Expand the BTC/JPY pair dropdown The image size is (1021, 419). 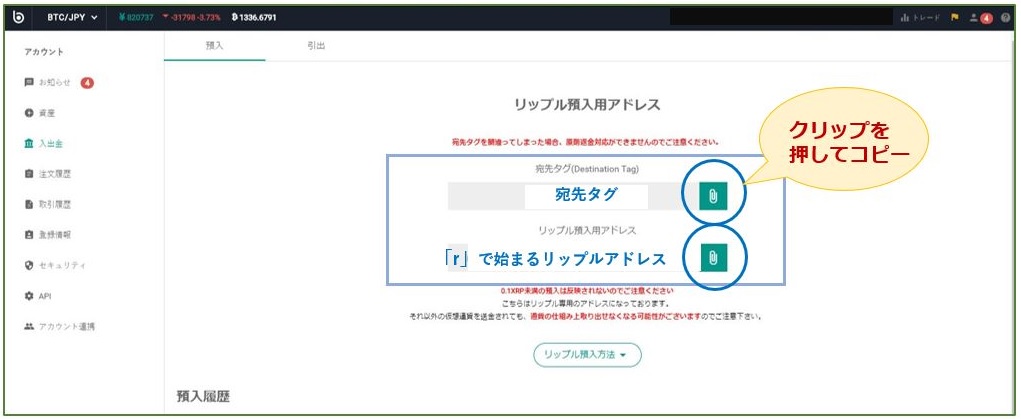70,18
